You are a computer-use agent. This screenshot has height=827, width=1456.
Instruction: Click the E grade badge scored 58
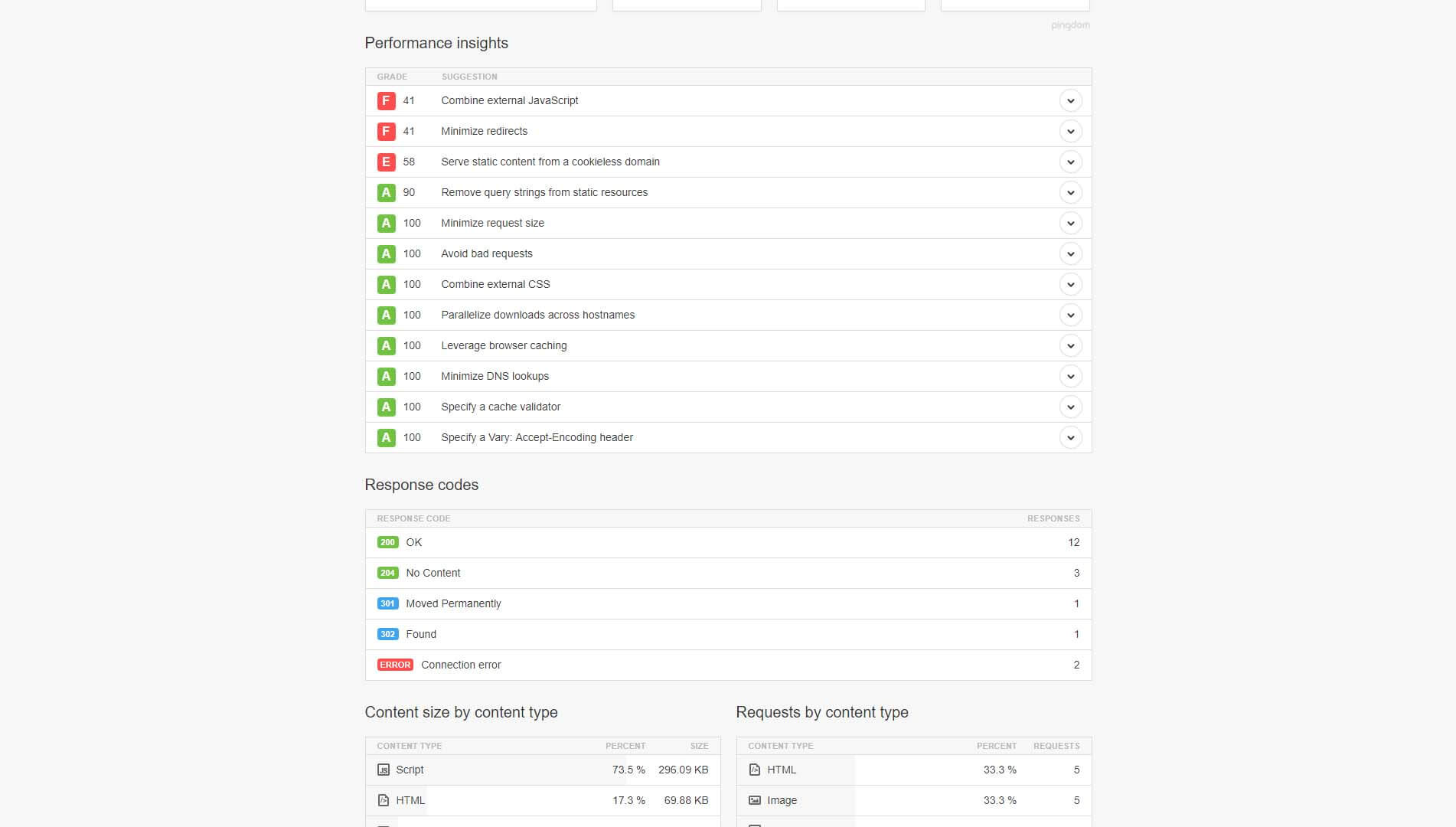coord(386,162)
